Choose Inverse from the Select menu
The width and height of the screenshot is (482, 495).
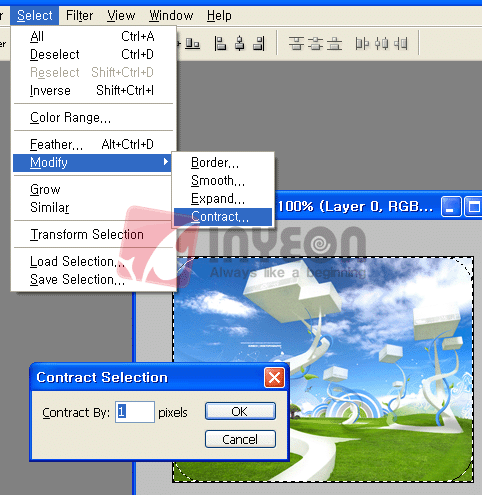(92, 90)
